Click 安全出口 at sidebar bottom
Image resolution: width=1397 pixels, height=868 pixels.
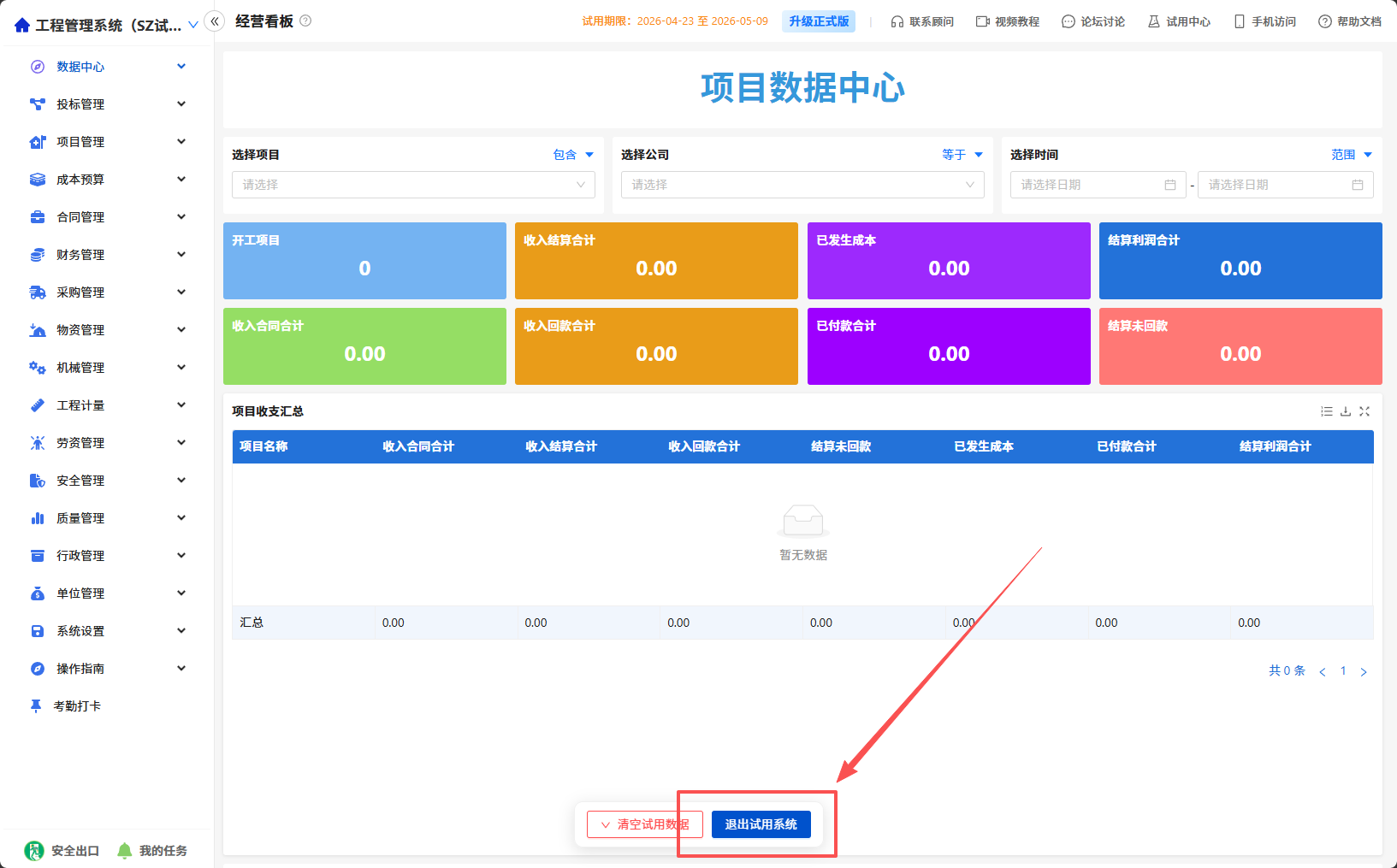[x=62, y=851]
